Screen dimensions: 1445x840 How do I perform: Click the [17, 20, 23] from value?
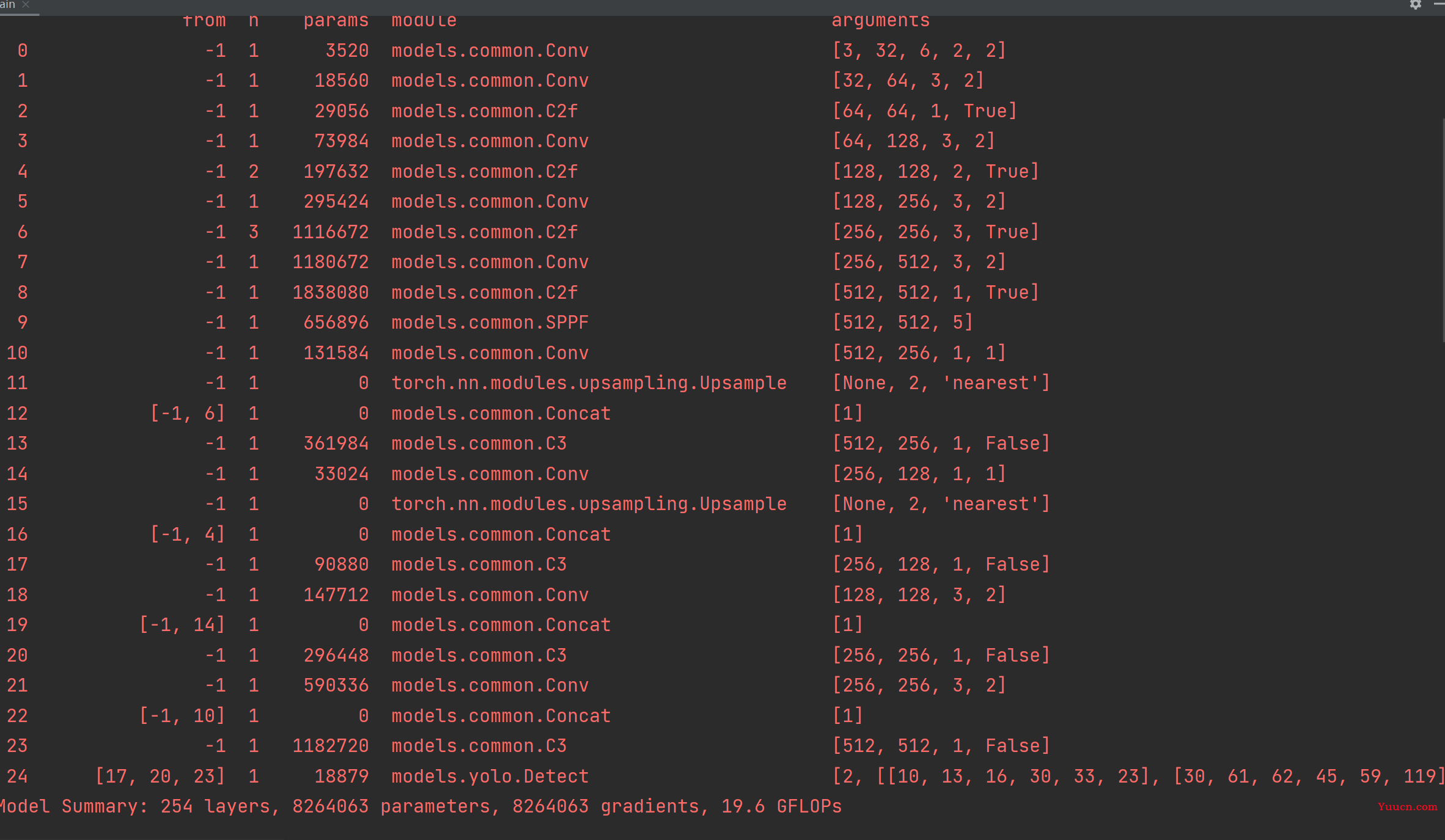coord(160,776)
